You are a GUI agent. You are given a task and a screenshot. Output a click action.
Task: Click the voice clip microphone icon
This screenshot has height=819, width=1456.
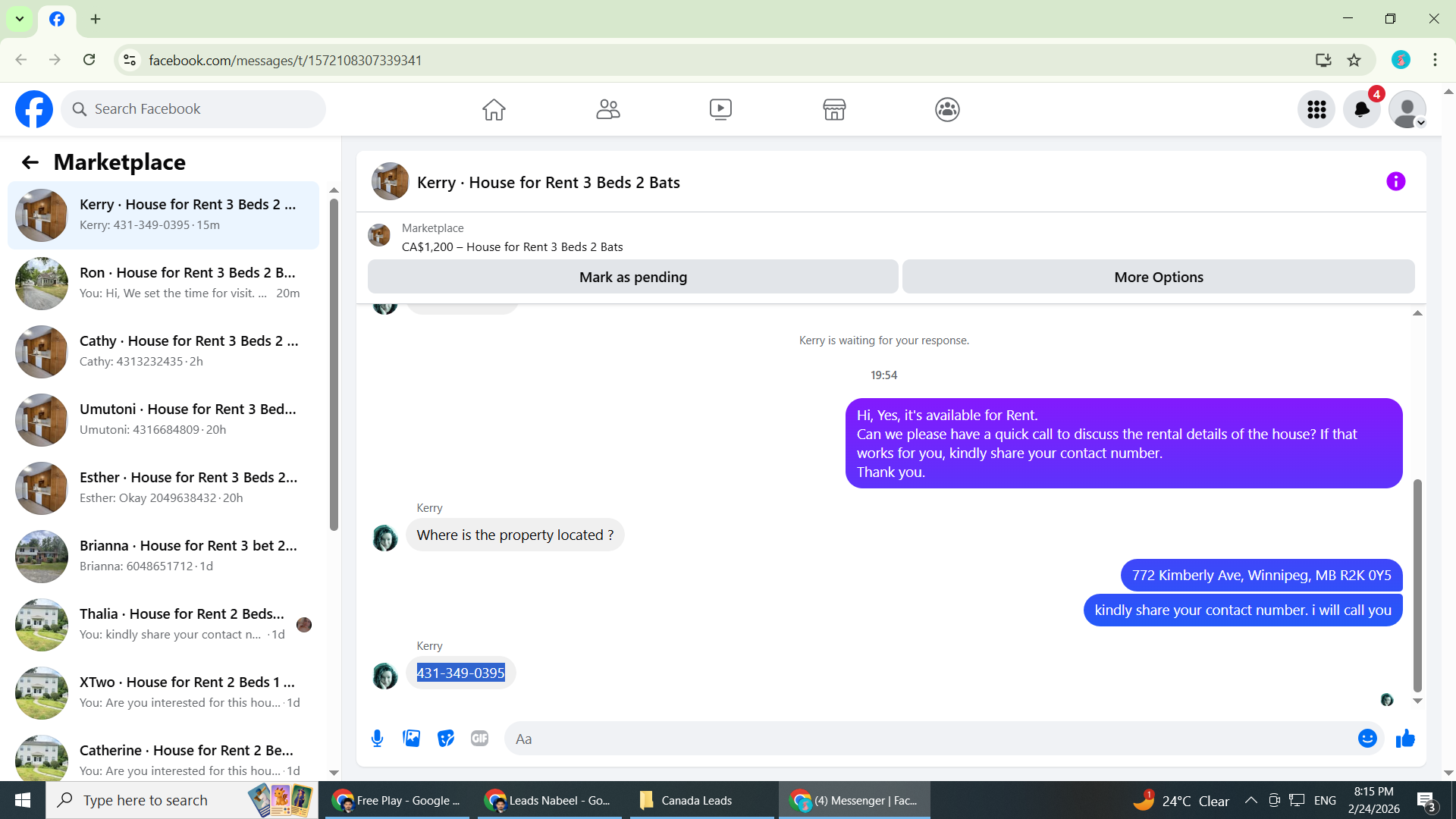point(377,739)
